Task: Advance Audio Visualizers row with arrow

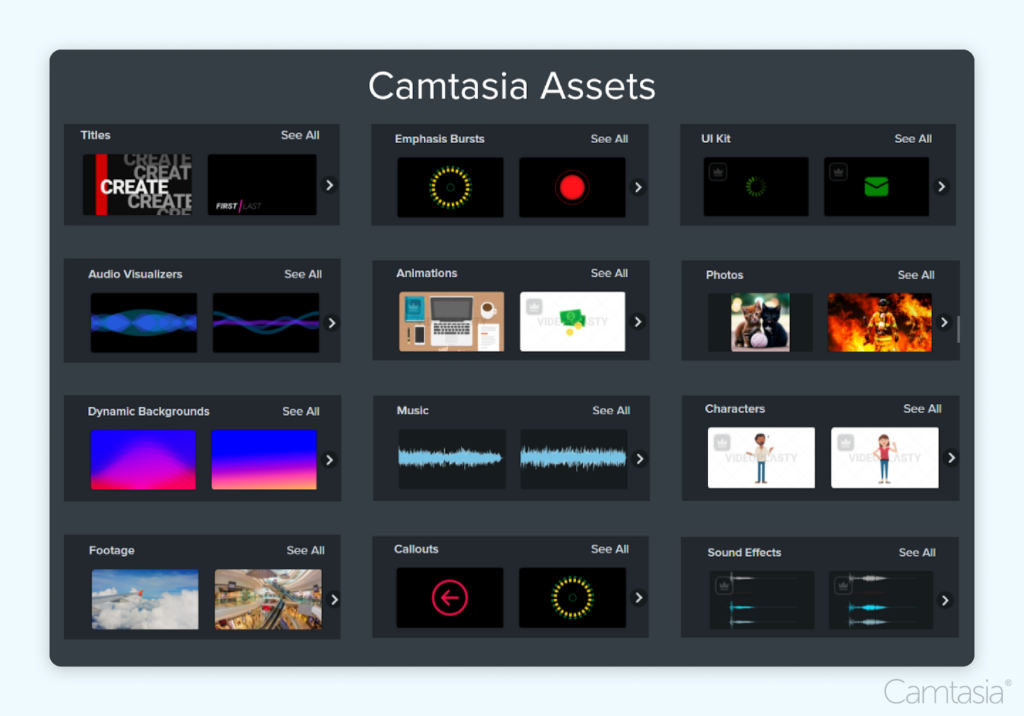Action: pos(332,323)
